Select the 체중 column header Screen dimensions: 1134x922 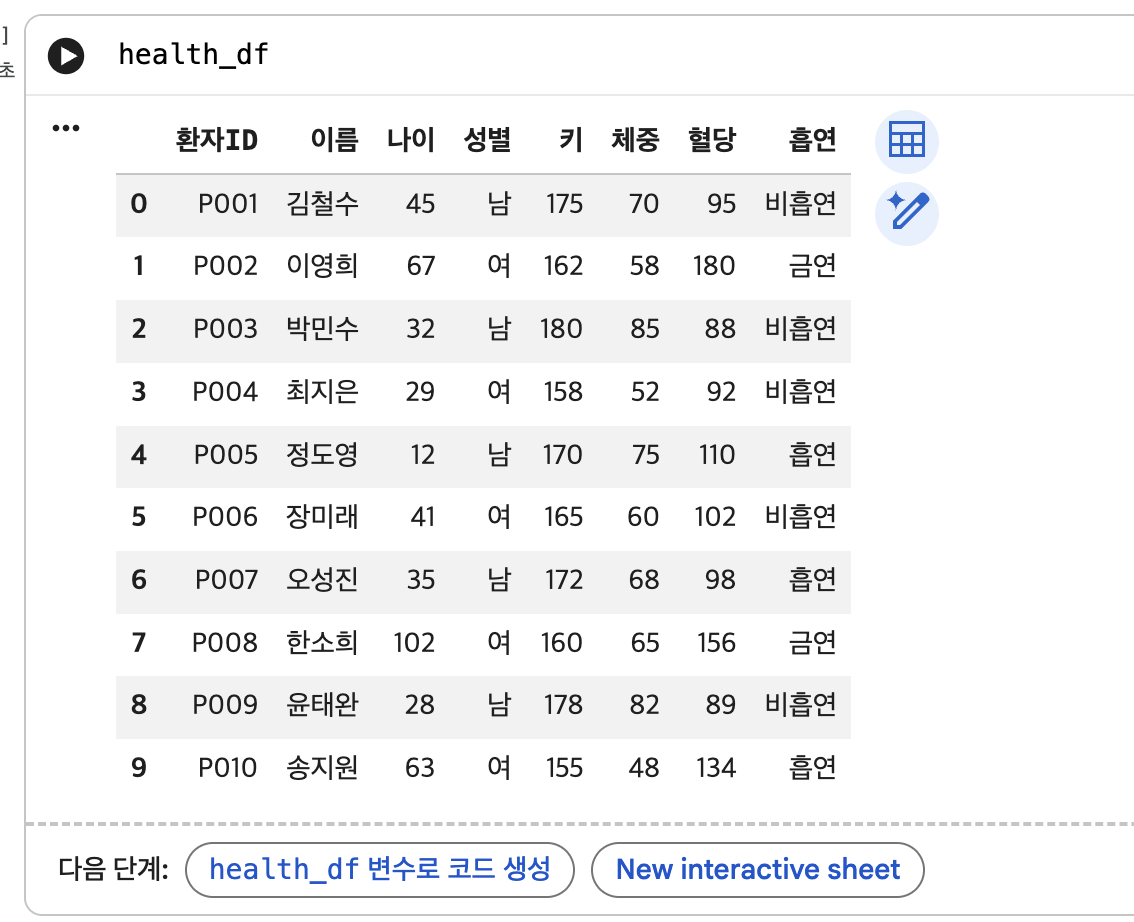pyautogui.click(x=635, y=140)
